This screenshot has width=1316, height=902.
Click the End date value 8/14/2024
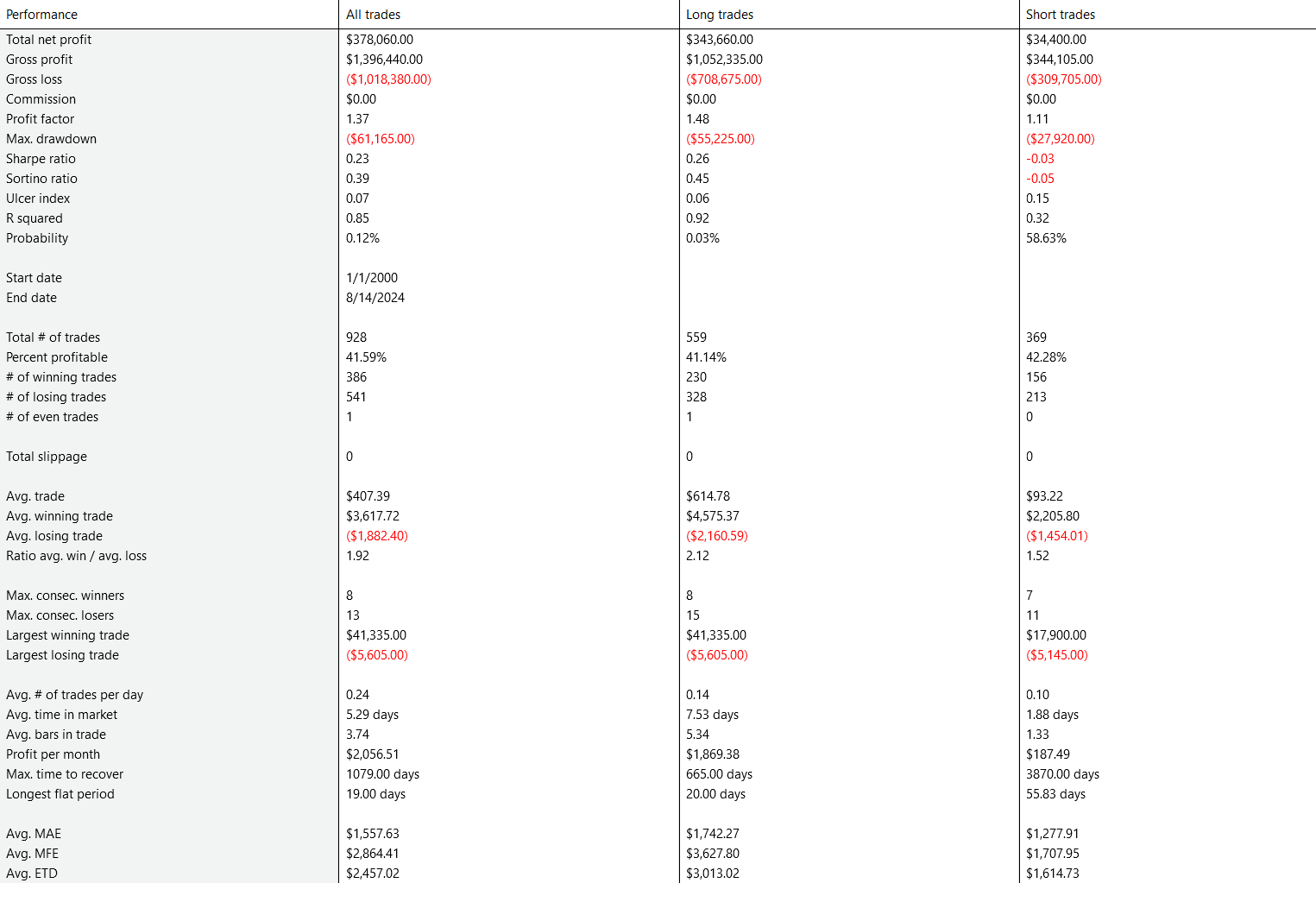click(375, 298)
